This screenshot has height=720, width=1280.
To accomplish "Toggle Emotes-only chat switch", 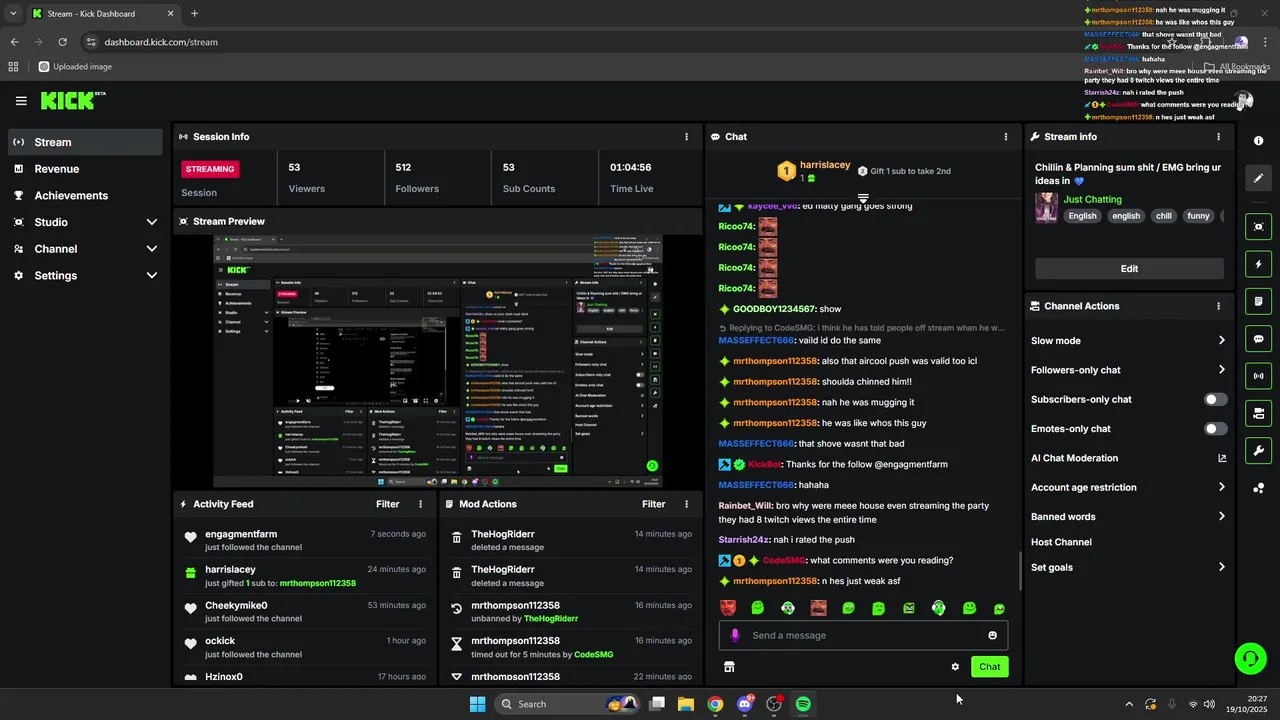I will coord(1215,429).
